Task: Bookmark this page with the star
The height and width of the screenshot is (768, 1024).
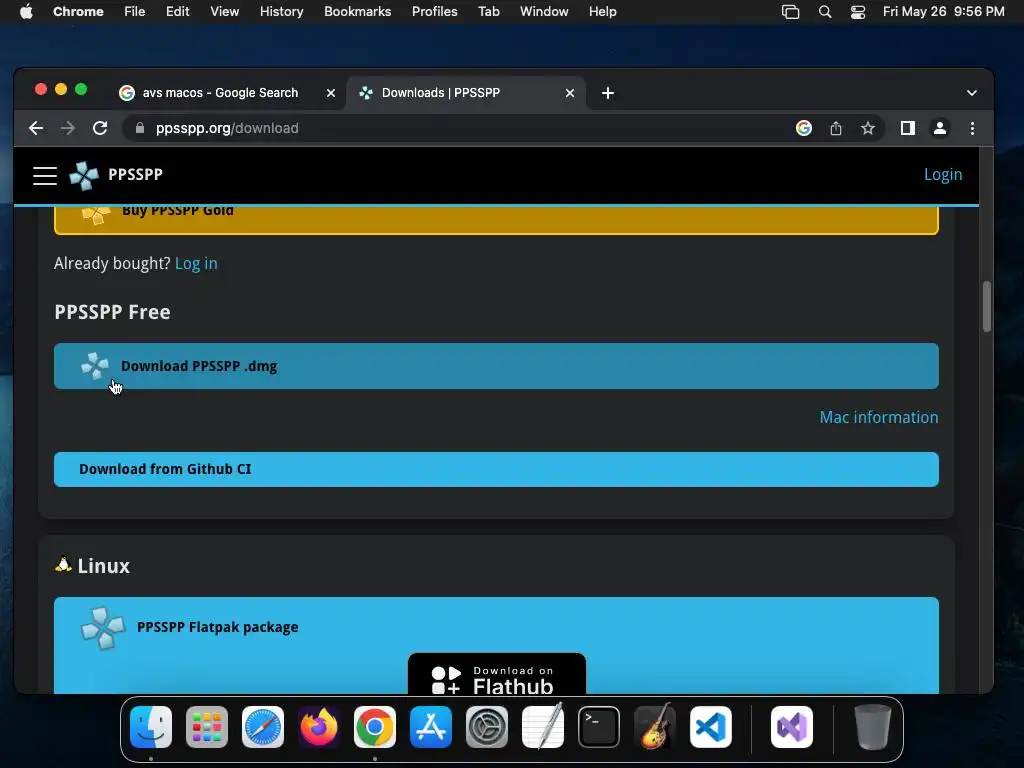Action: pyautogui.click(x=867, y=128)
